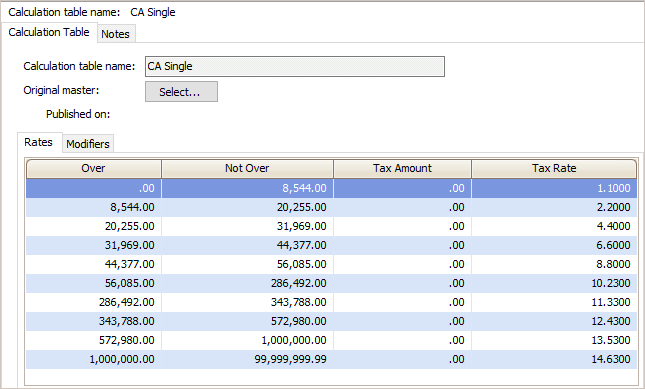The height and width of the screenshot is (389, 645).
Task: Select the Rates tab
Action: pos(39,142)
